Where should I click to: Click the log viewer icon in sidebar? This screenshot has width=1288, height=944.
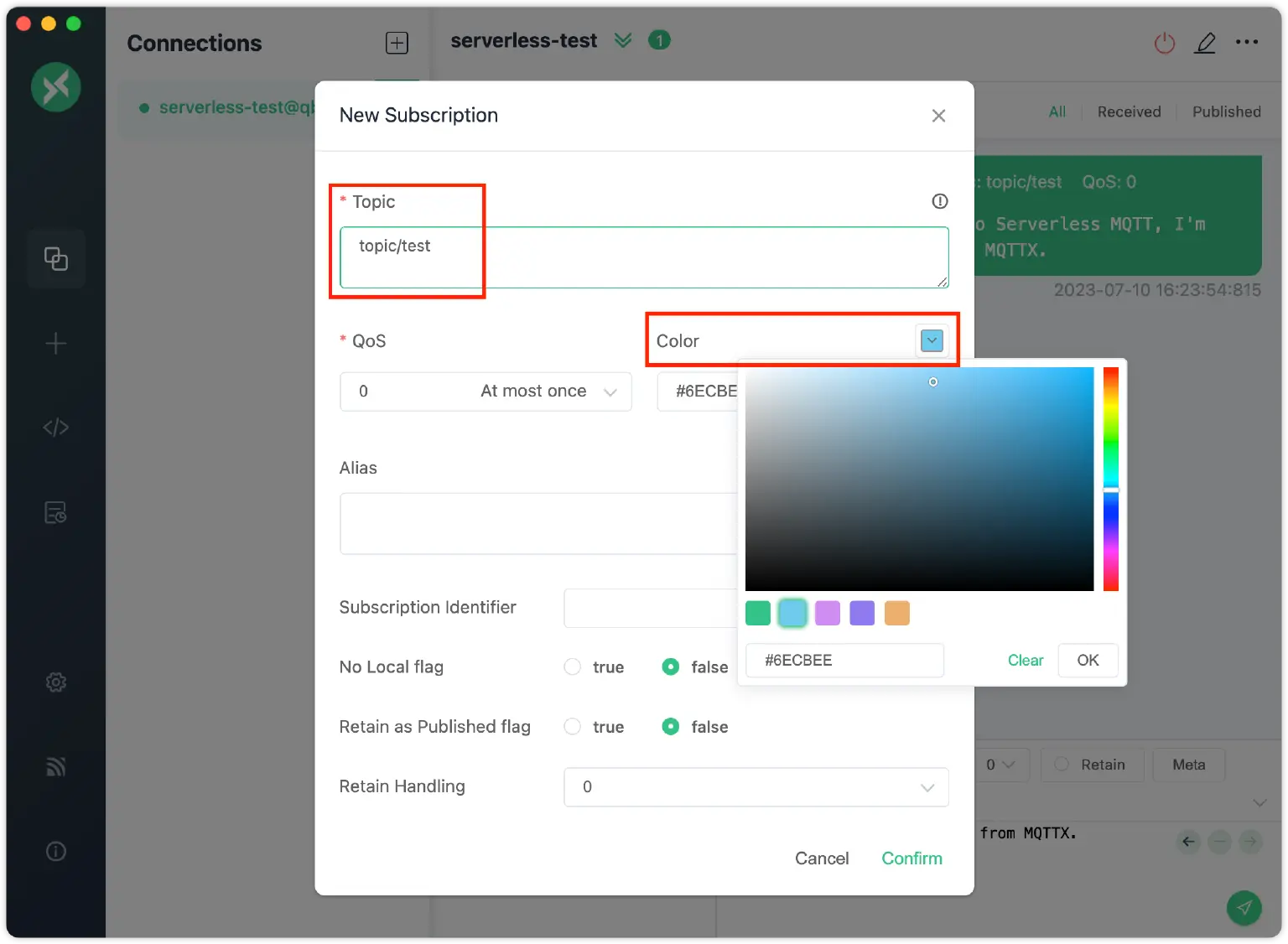pyautogui.click(x=55, y=512)
